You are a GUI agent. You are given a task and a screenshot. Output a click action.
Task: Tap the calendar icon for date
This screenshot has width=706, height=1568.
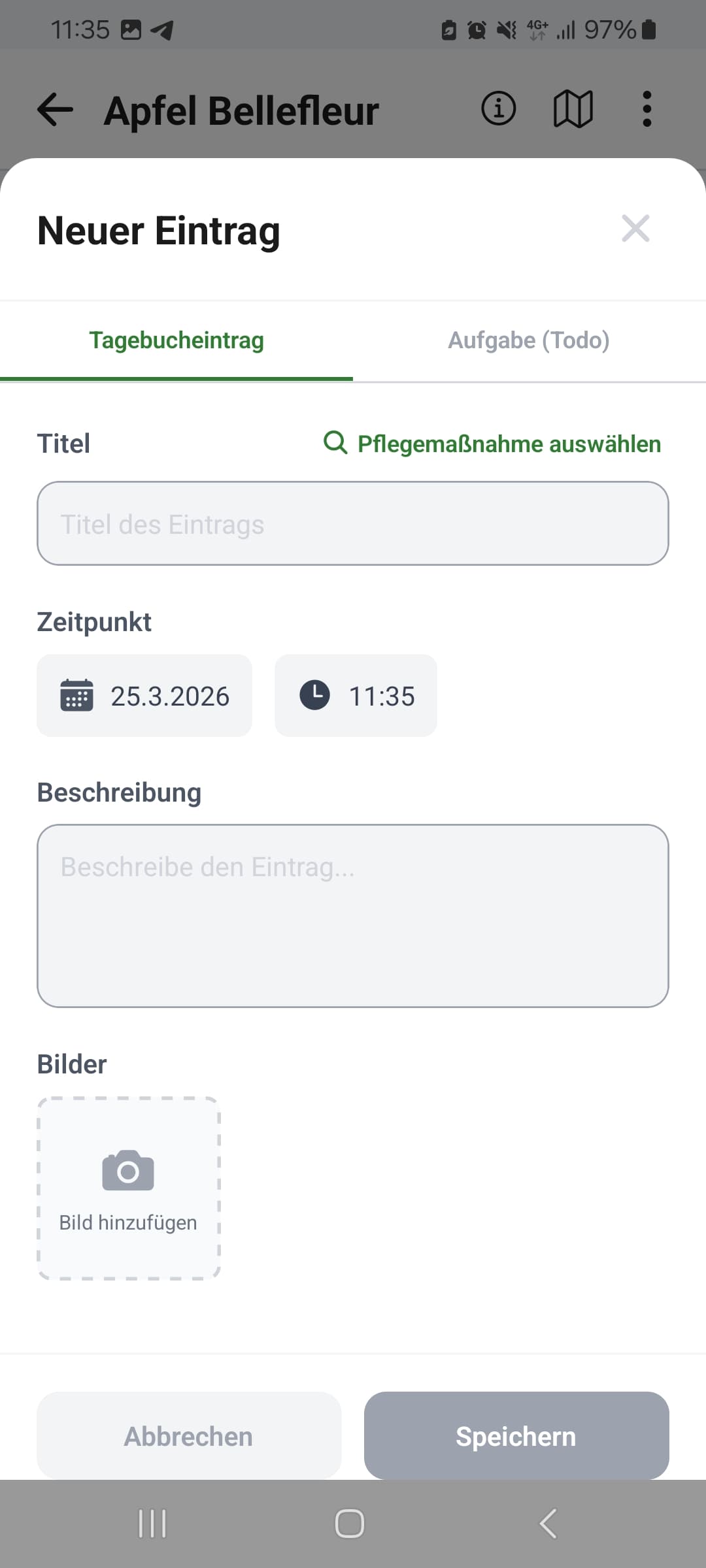point(76,695)
